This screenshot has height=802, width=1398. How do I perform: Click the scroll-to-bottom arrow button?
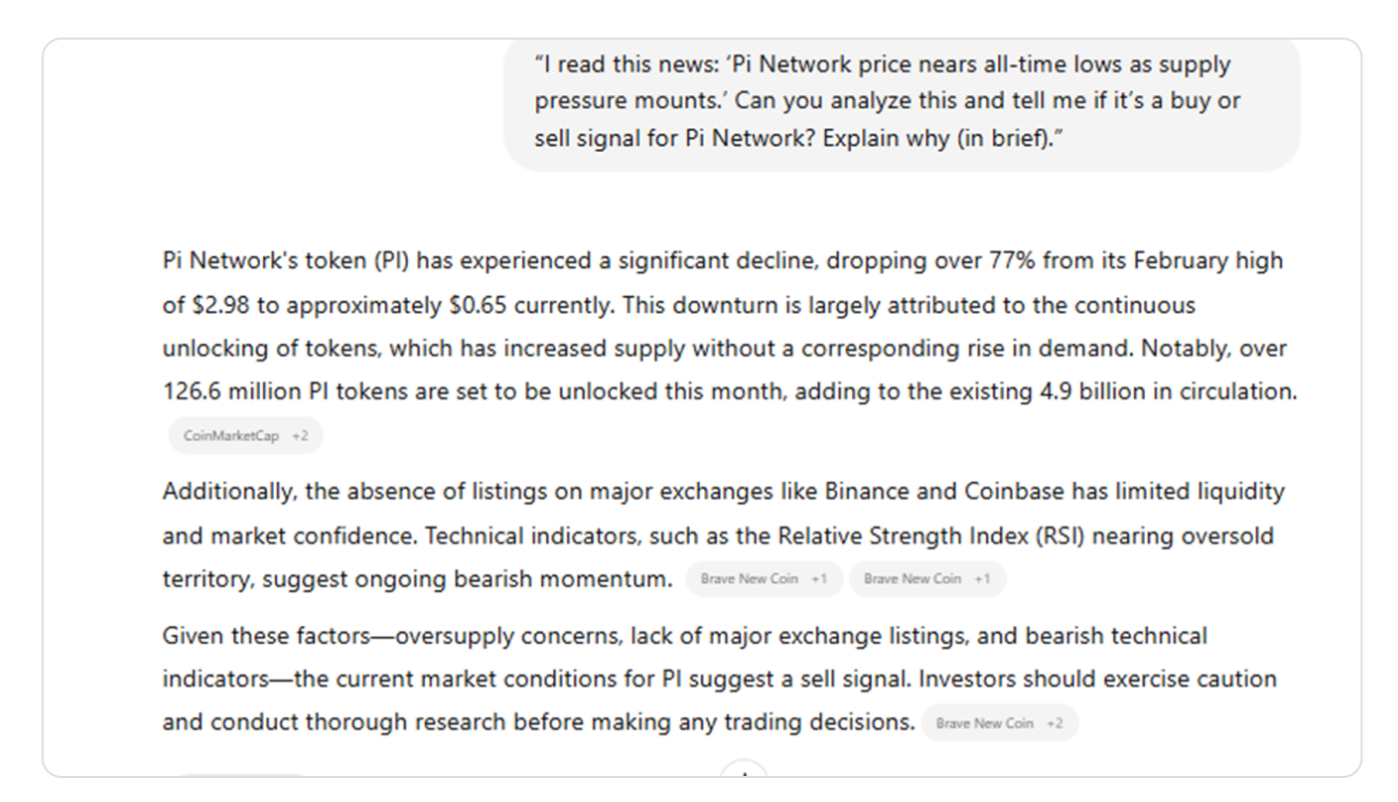tap(743, 771)
